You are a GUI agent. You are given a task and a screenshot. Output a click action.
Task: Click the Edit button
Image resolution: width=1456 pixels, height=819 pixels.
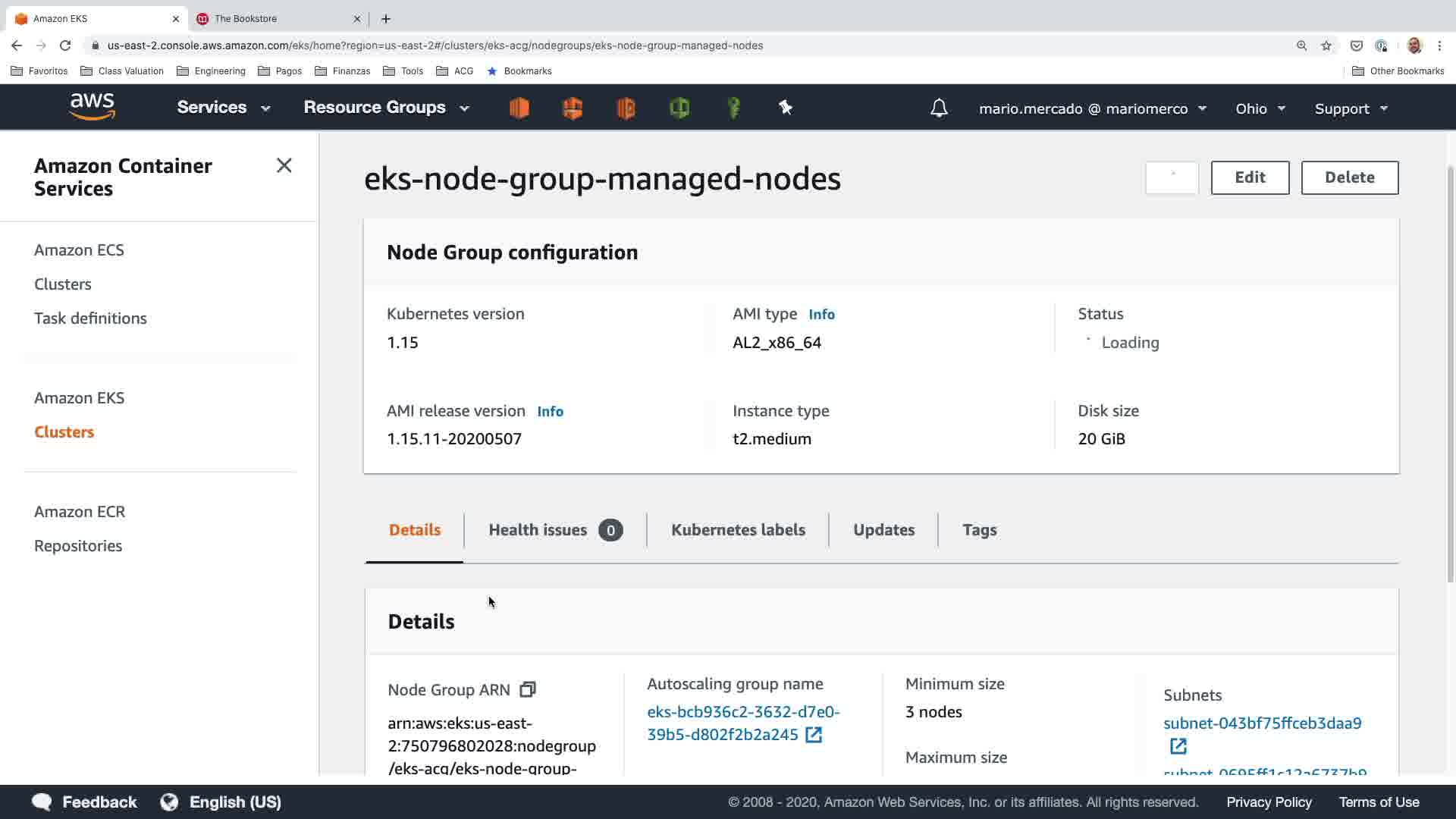pyautogui.click(x=1250, y=177)
